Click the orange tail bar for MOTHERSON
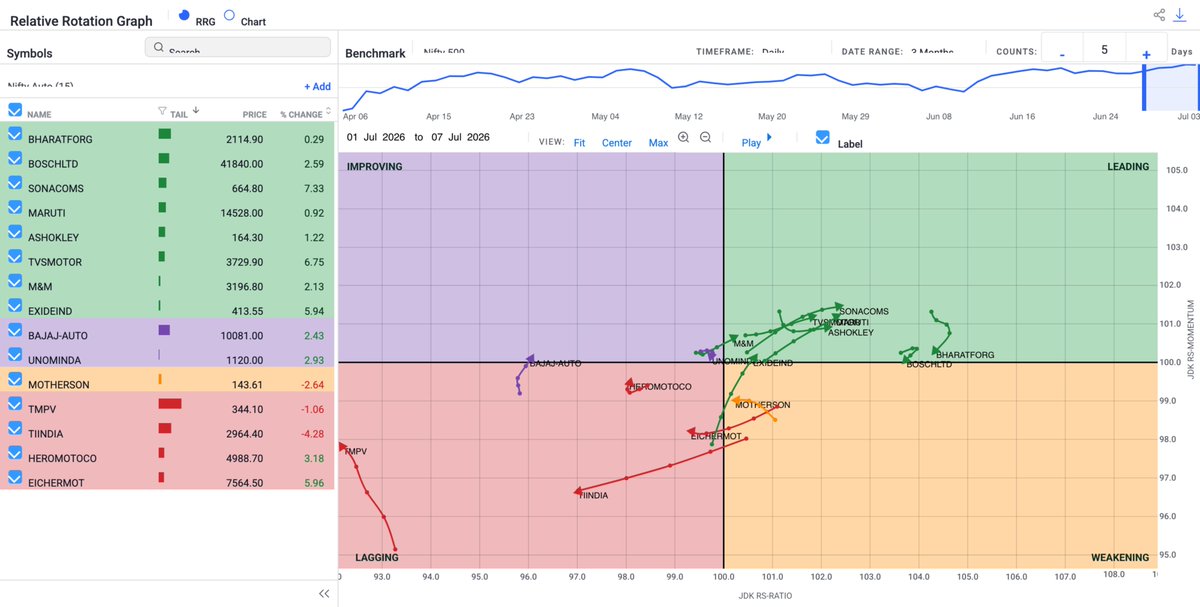The height and width of the screenshot is (607, 1200). [160, 379]
